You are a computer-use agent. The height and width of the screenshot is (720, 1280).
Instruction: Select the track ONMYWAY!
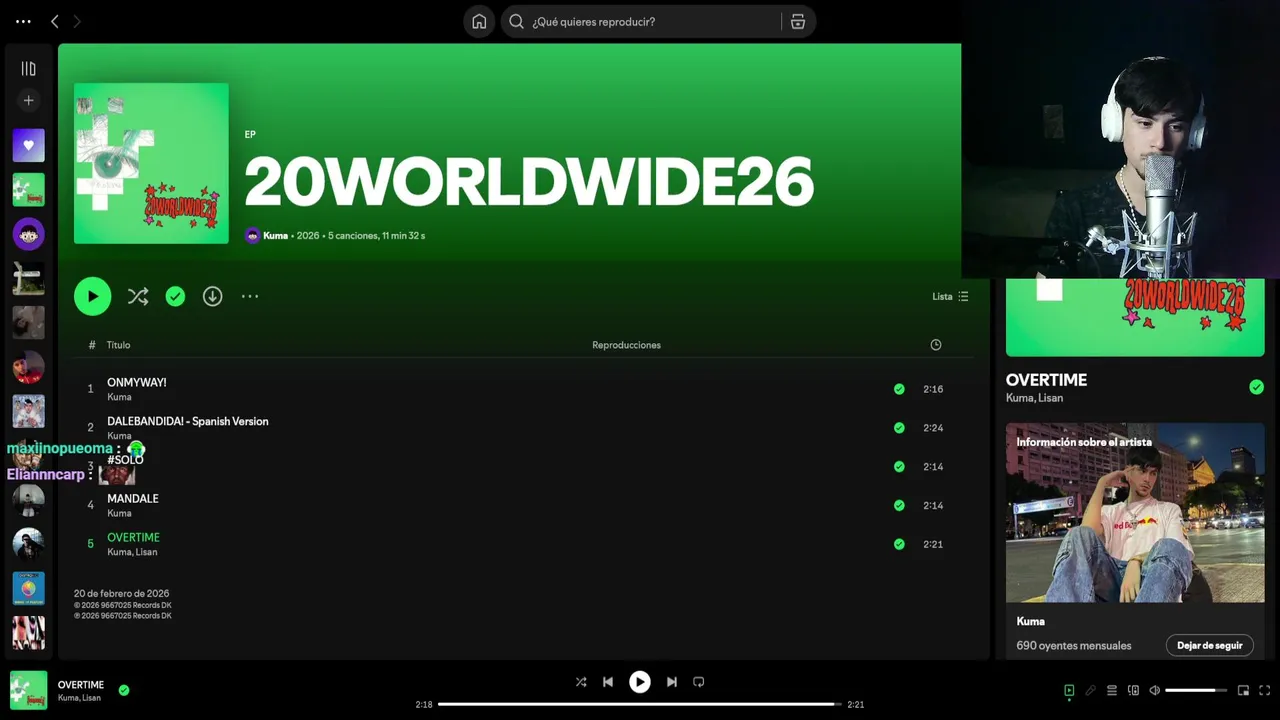[x=137, y=382]
